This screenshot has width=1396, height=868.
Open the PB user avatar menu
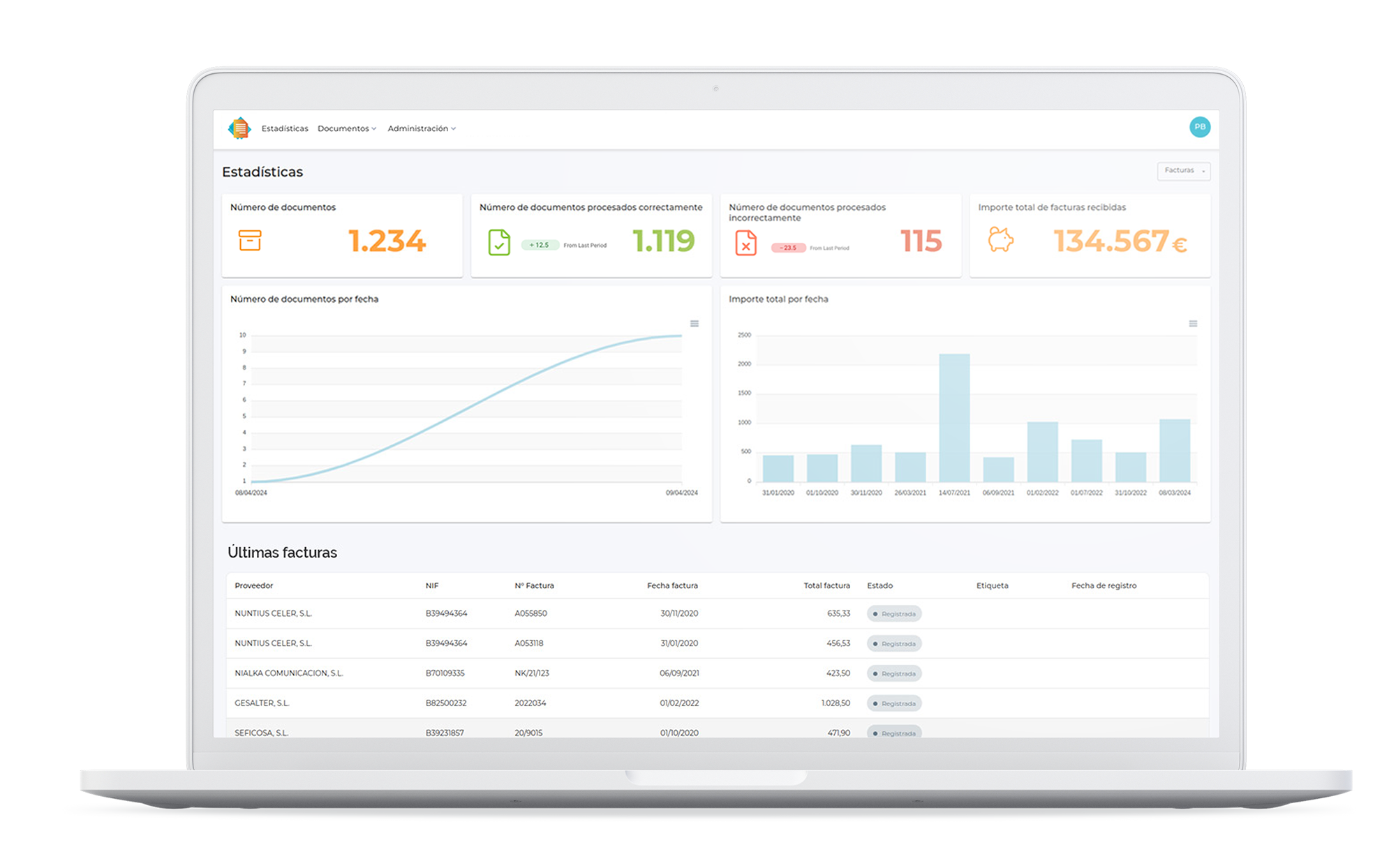click(x=1199, y=127)
